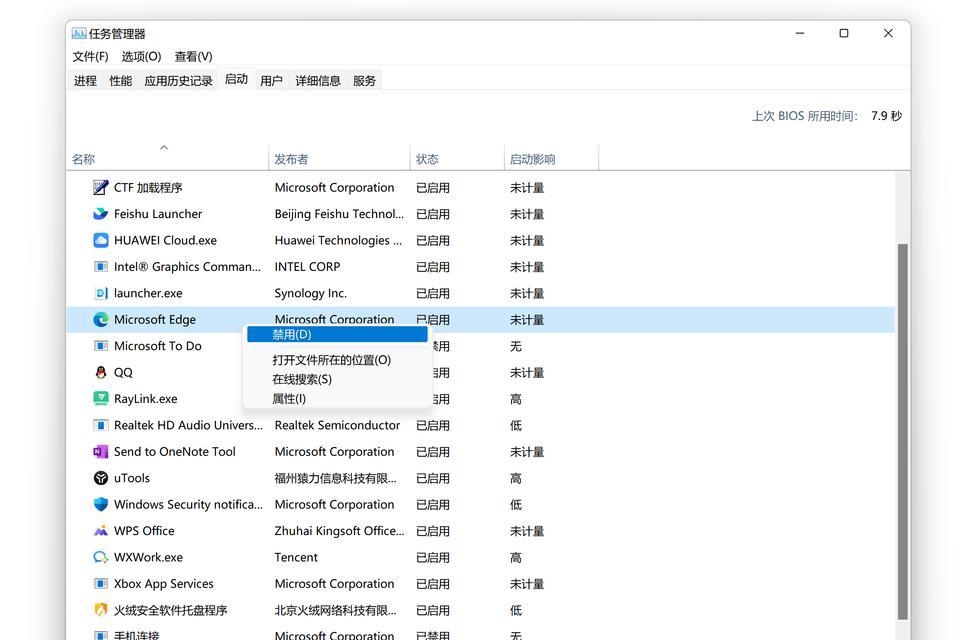Image resolution: width=971 pixels, height=640 pixels.
Task: Click the Synology Inc. publisher cell
Action: (x=311, y=293)
